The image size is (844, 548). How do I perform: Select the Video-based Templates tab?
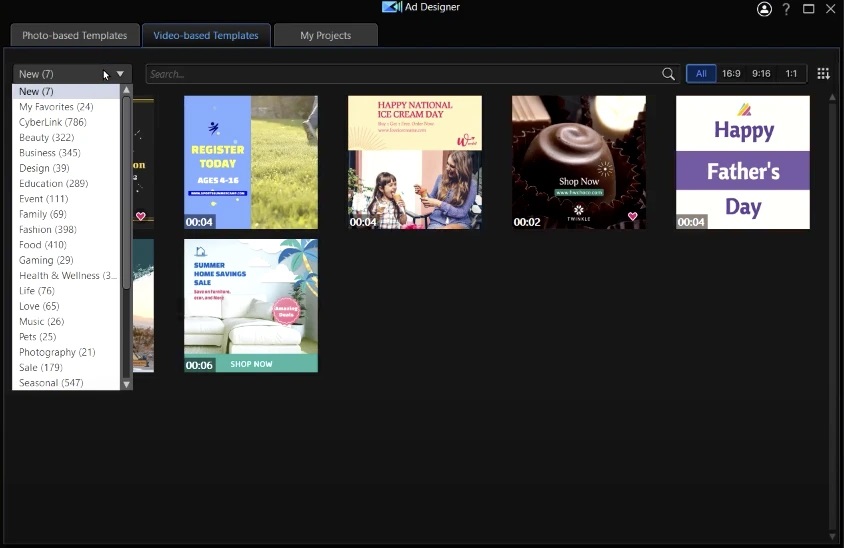tap(206, 36)
